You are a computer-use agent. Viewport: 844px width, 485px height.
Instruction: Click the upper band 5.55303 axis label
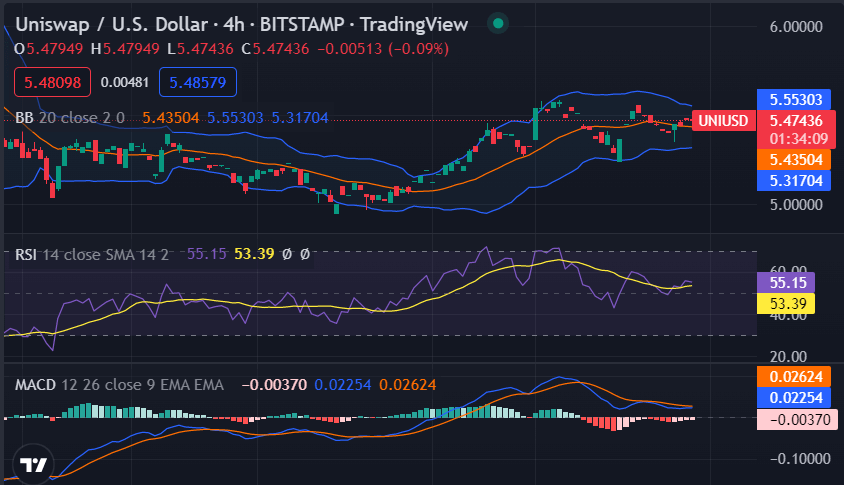point(794,100)
